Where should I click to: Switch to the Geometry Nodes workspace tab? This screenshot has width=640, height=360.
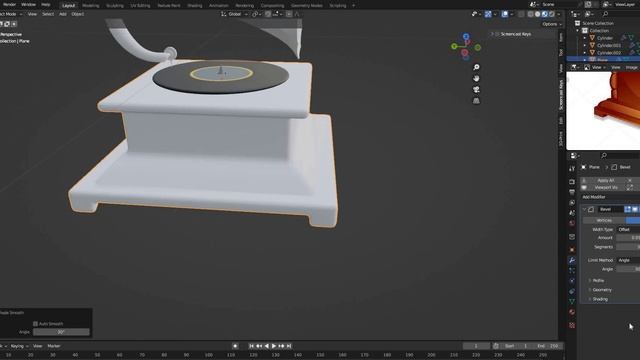pyautogui.click(x=307, y=6)
